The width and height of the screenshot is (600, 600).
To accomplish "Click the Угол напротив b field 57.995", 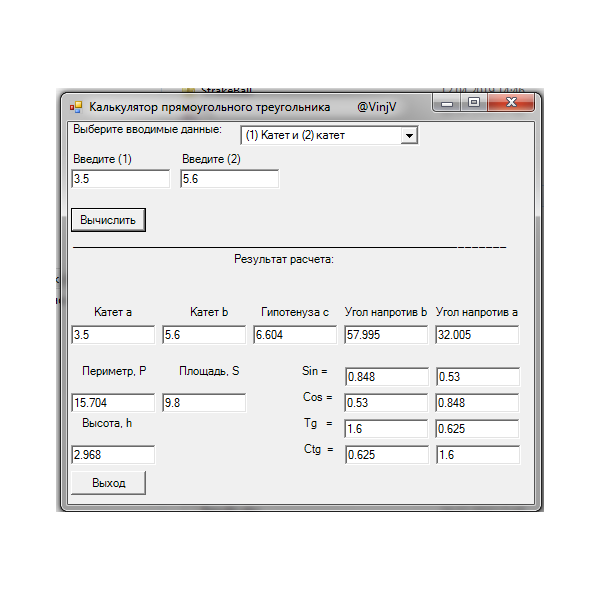I will 386,335.
